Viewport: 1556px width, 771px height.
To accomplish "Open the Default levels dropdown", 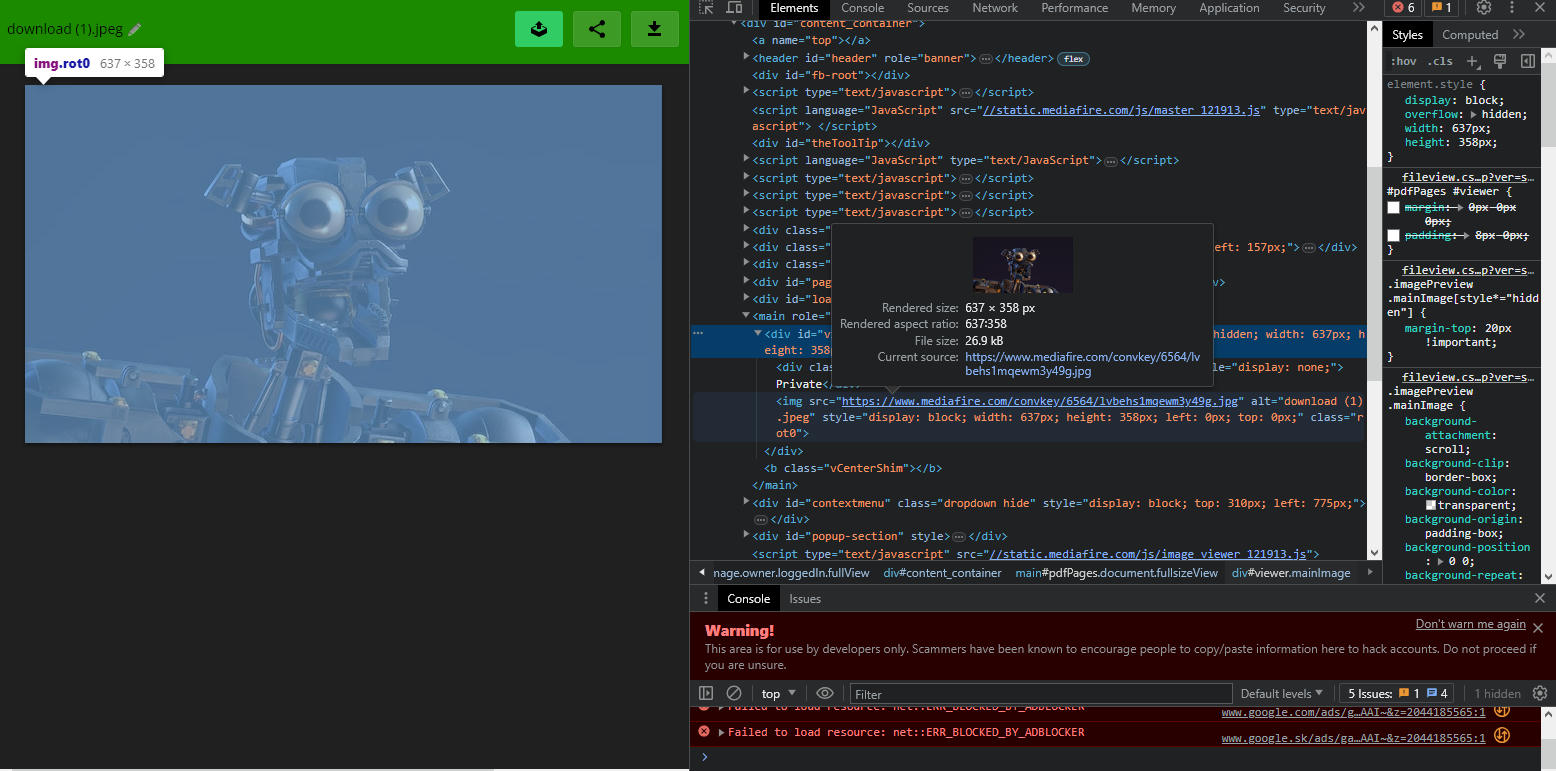I will coord(1281,694).
